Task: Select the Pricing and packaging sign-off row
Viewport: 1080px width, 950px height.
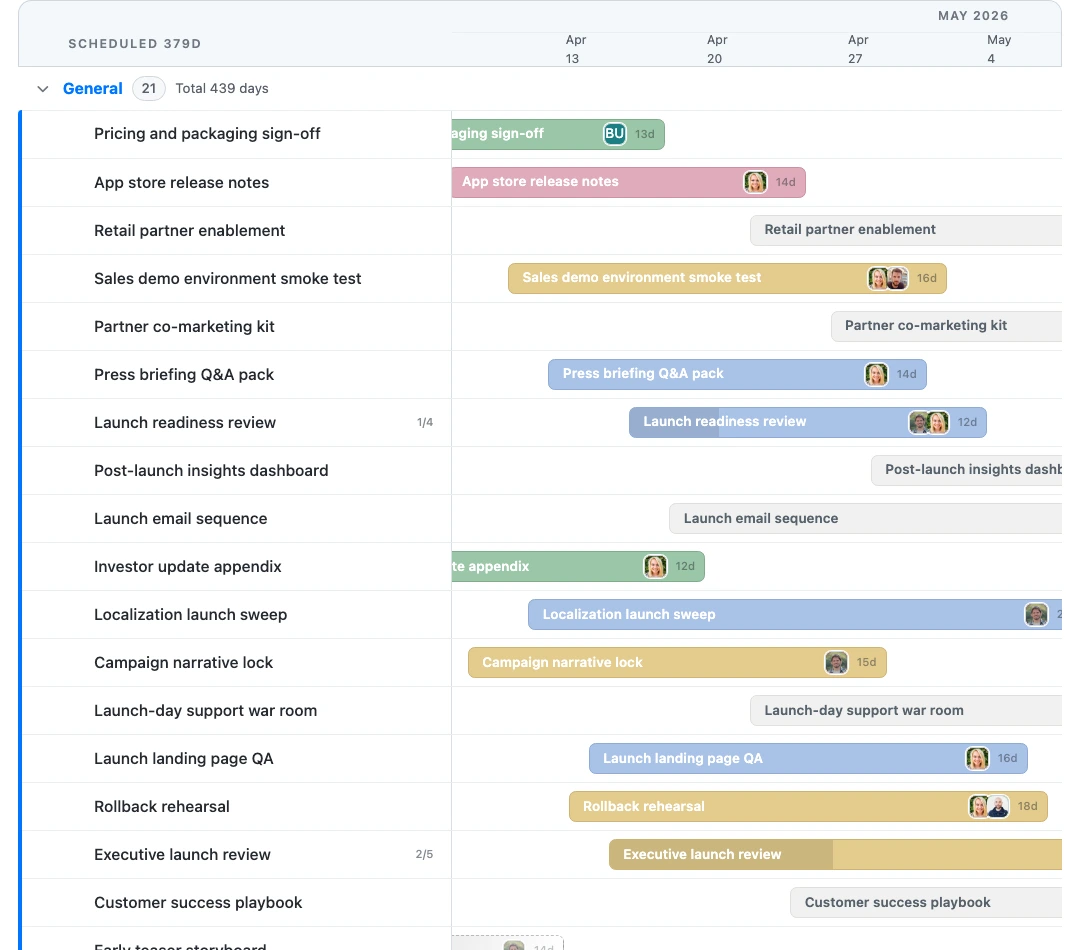Action: tap(237, 134)
